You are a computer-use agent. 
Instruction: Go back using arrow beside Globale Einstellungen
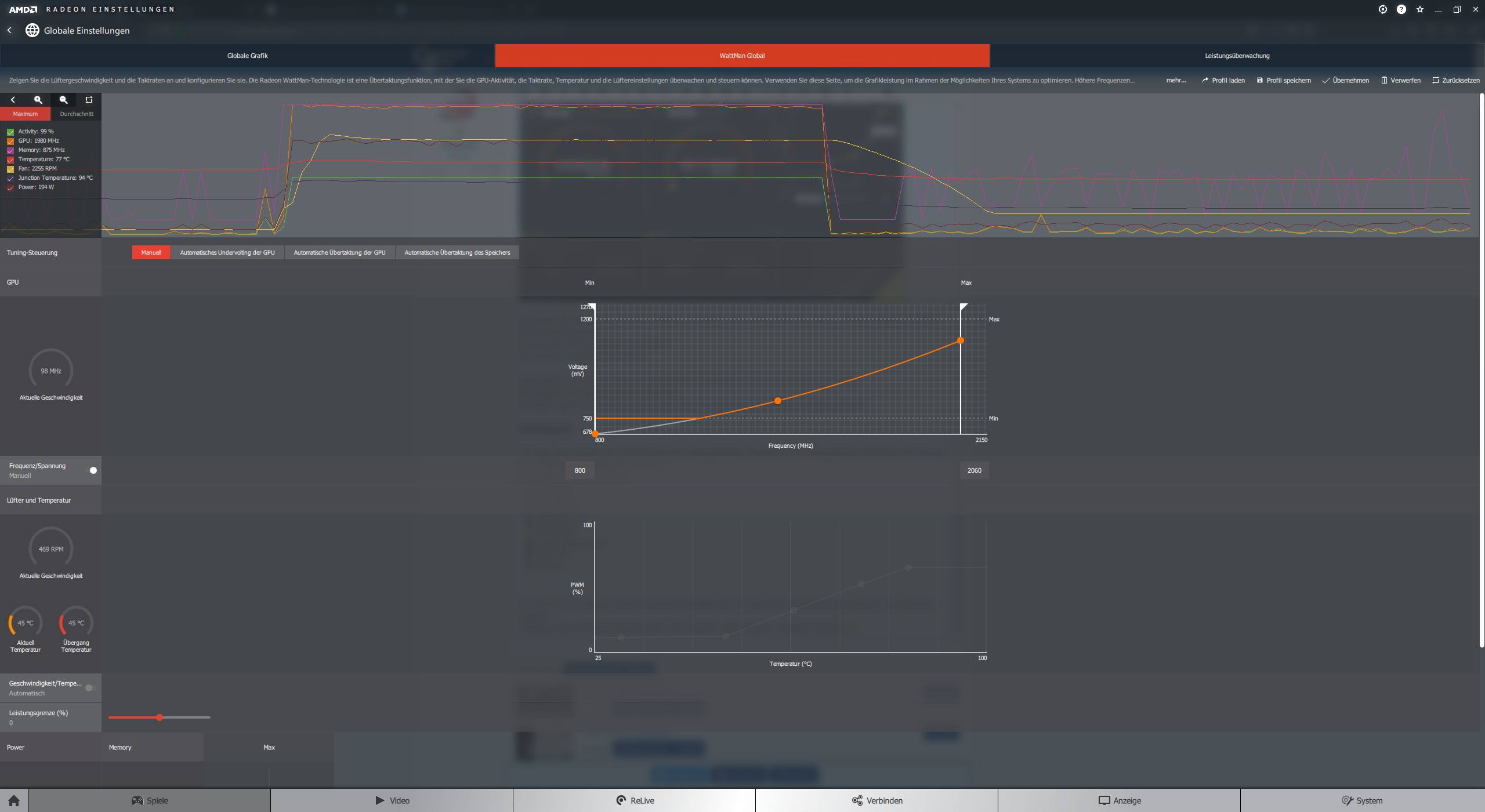(x=10, y=30)
